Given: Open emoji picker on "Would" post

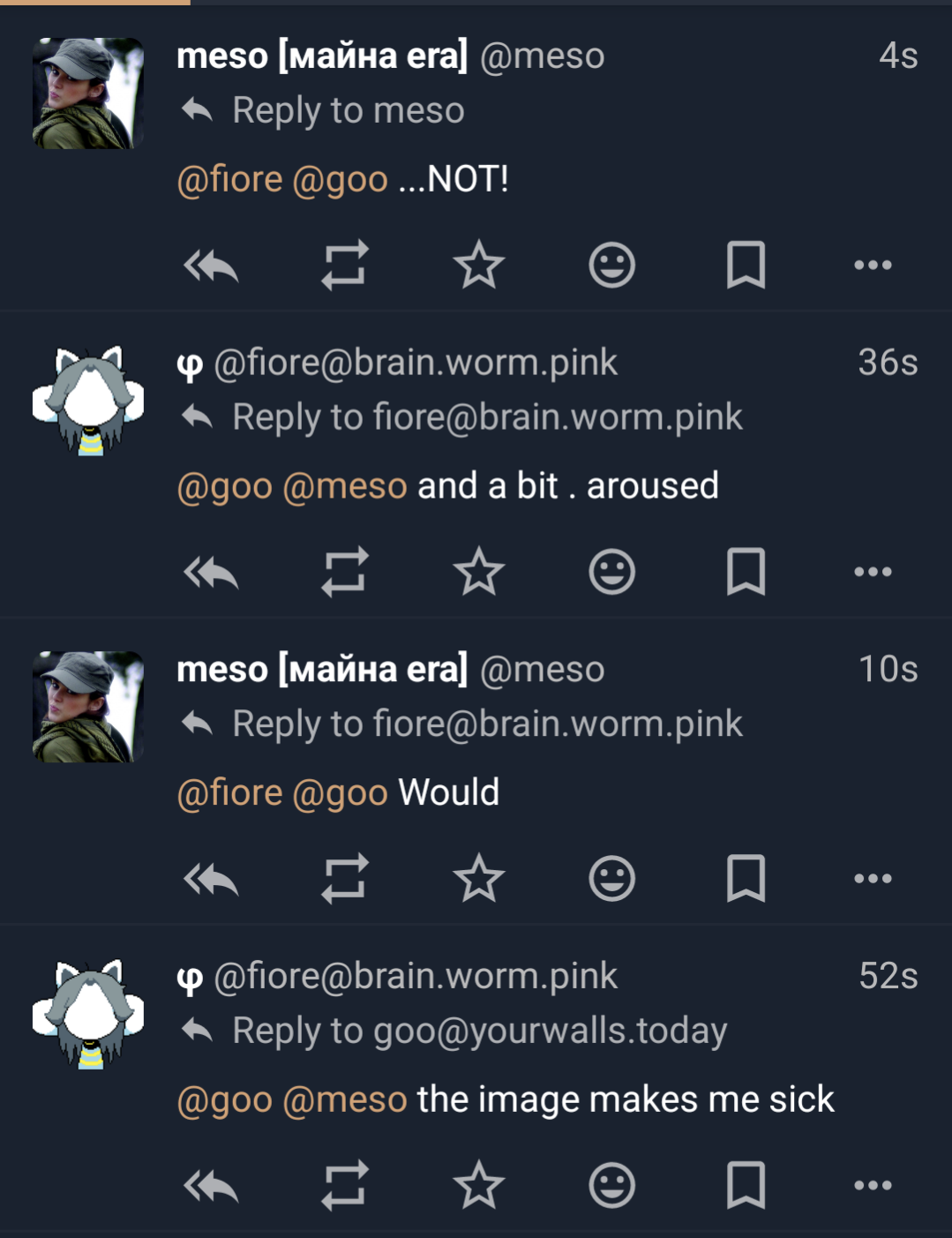Looking at the screenshot, I should pos(611,879).
